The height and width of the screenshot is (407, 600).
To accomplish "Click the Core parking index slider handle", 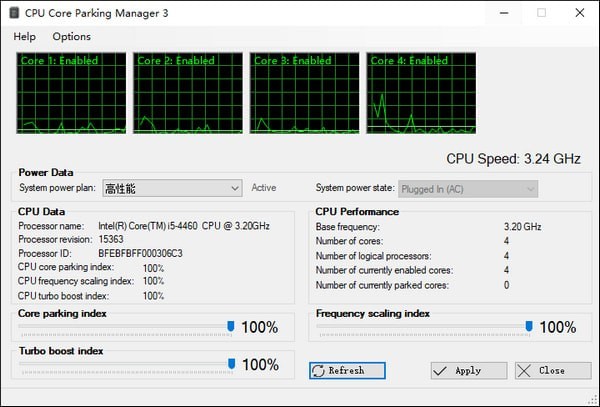I will 231,327.
